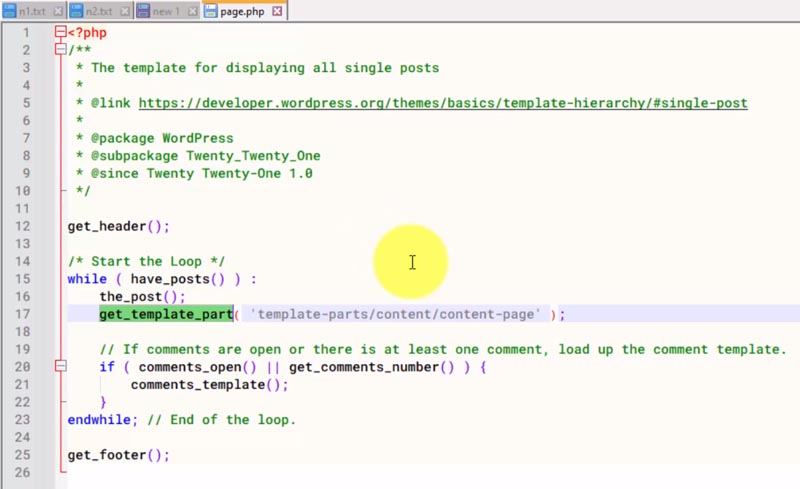Close the n2.txt tab
800x489 pixels.
(x=125, y=11)
